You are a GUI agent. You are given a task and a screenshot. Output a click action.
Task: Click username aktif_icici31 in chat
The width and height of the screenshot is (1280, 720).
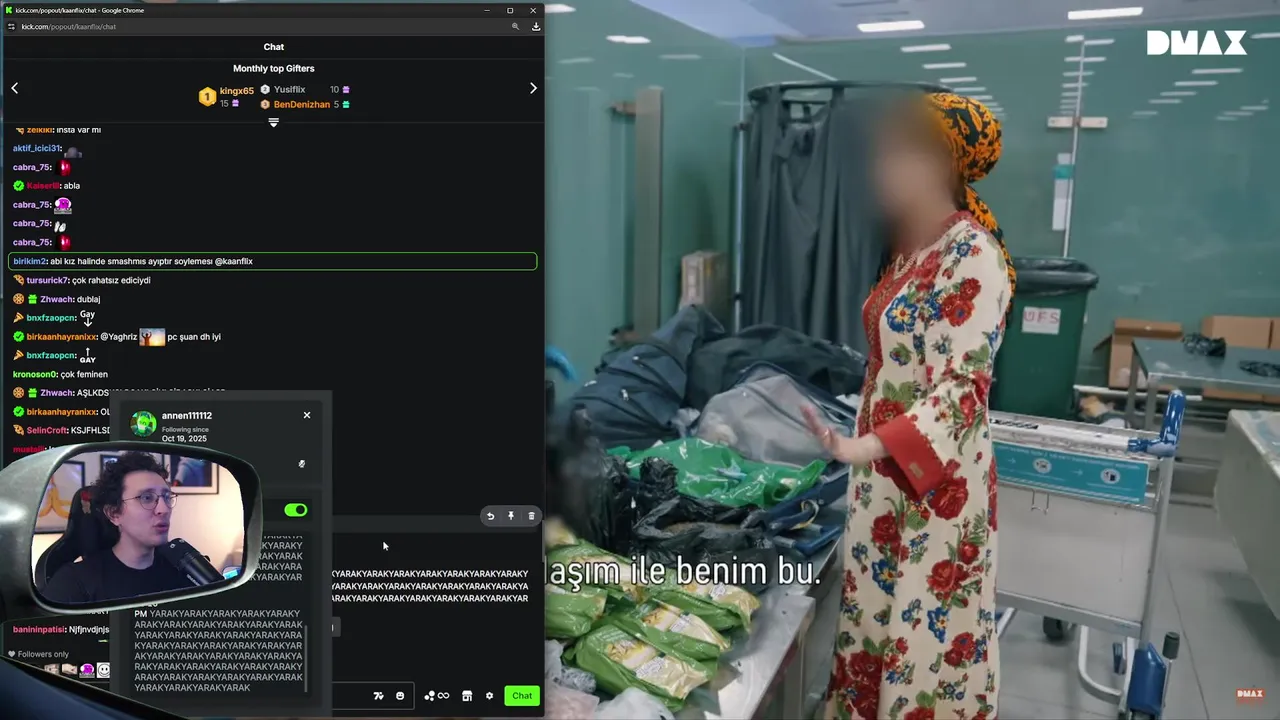point(37,148)
